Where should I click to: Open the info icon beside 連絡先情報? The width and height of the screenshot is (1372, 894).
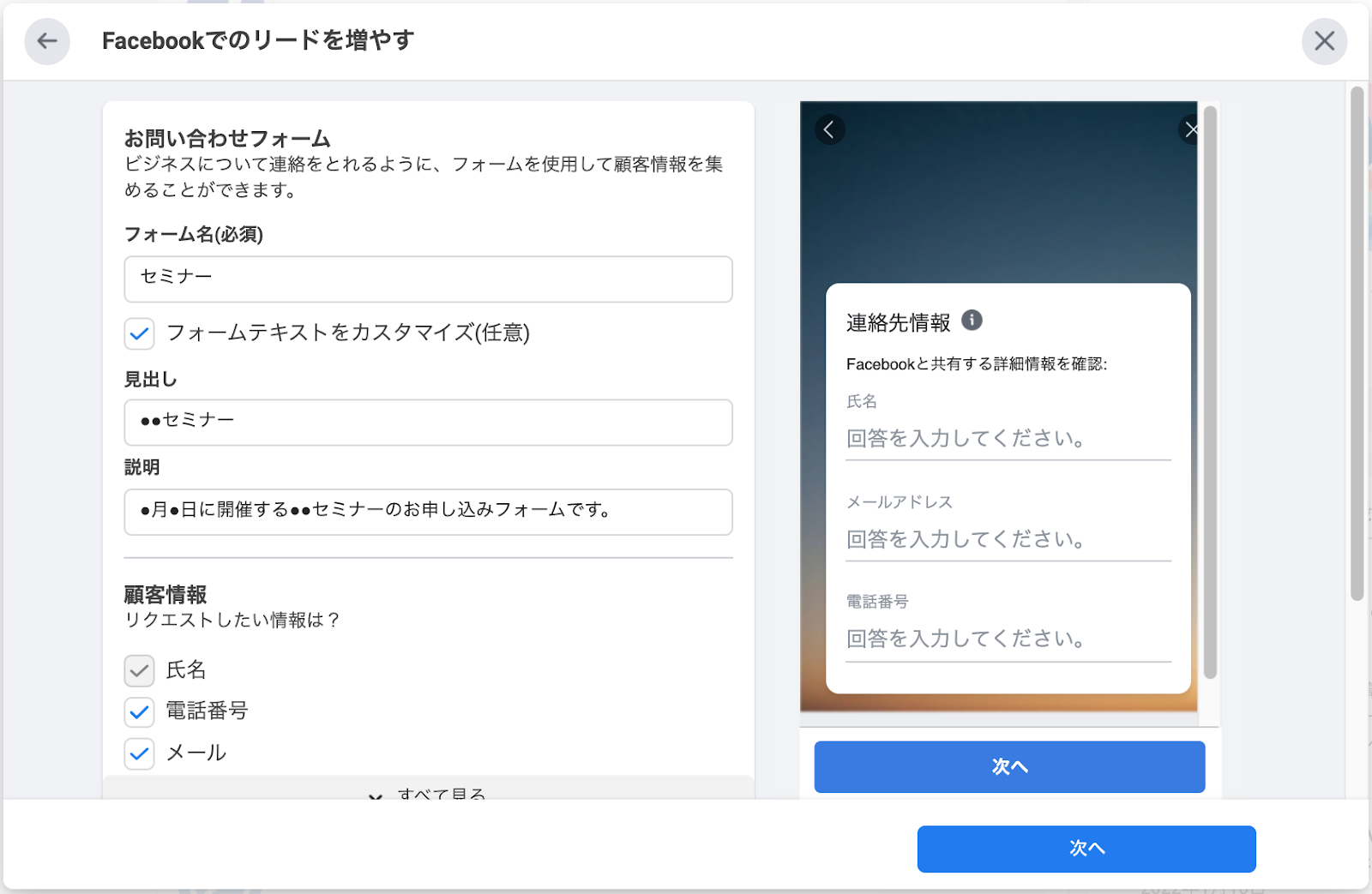point(972,320)
